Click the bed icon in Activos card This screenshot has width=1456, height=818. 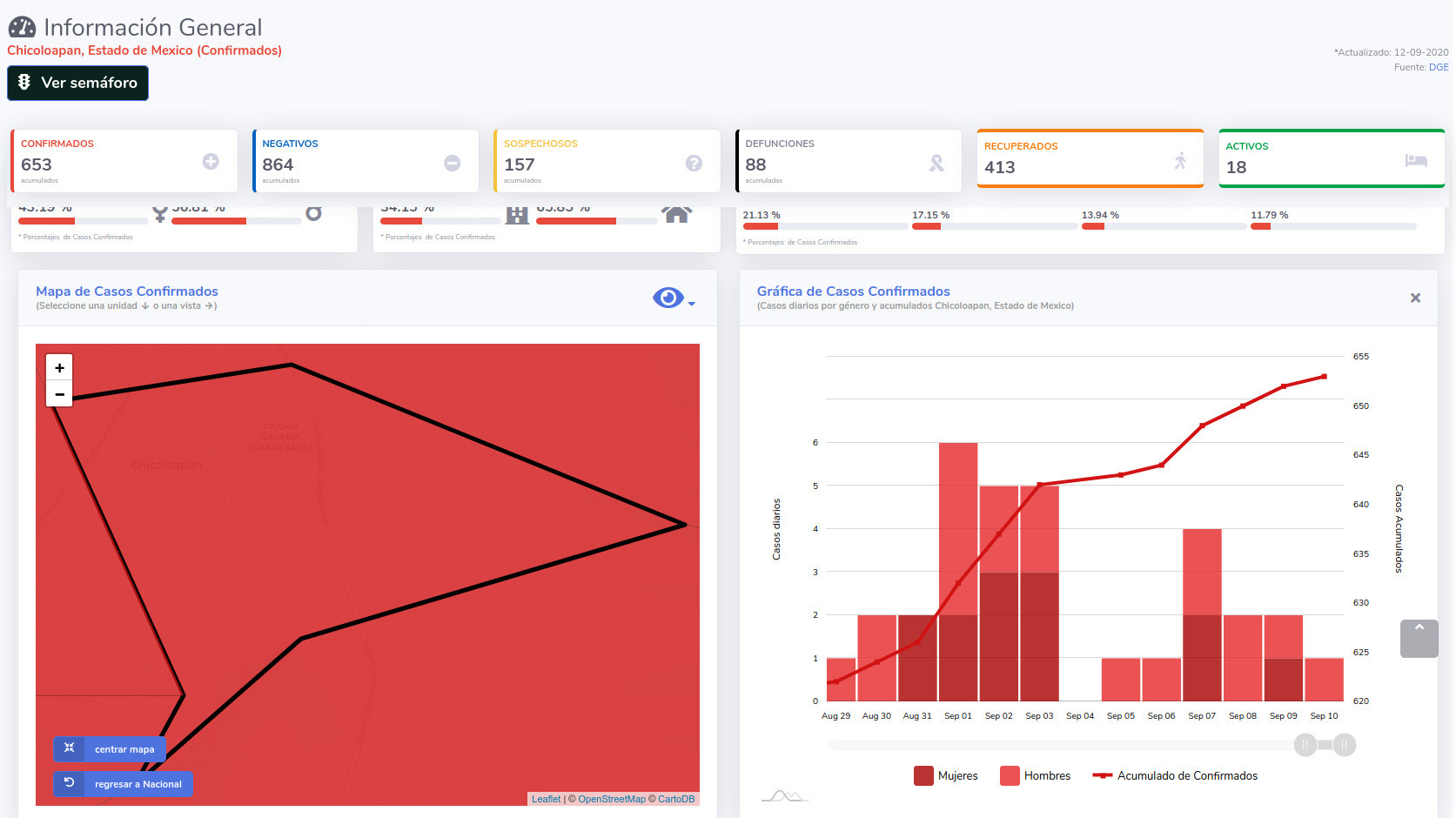tap(1416, 160)
